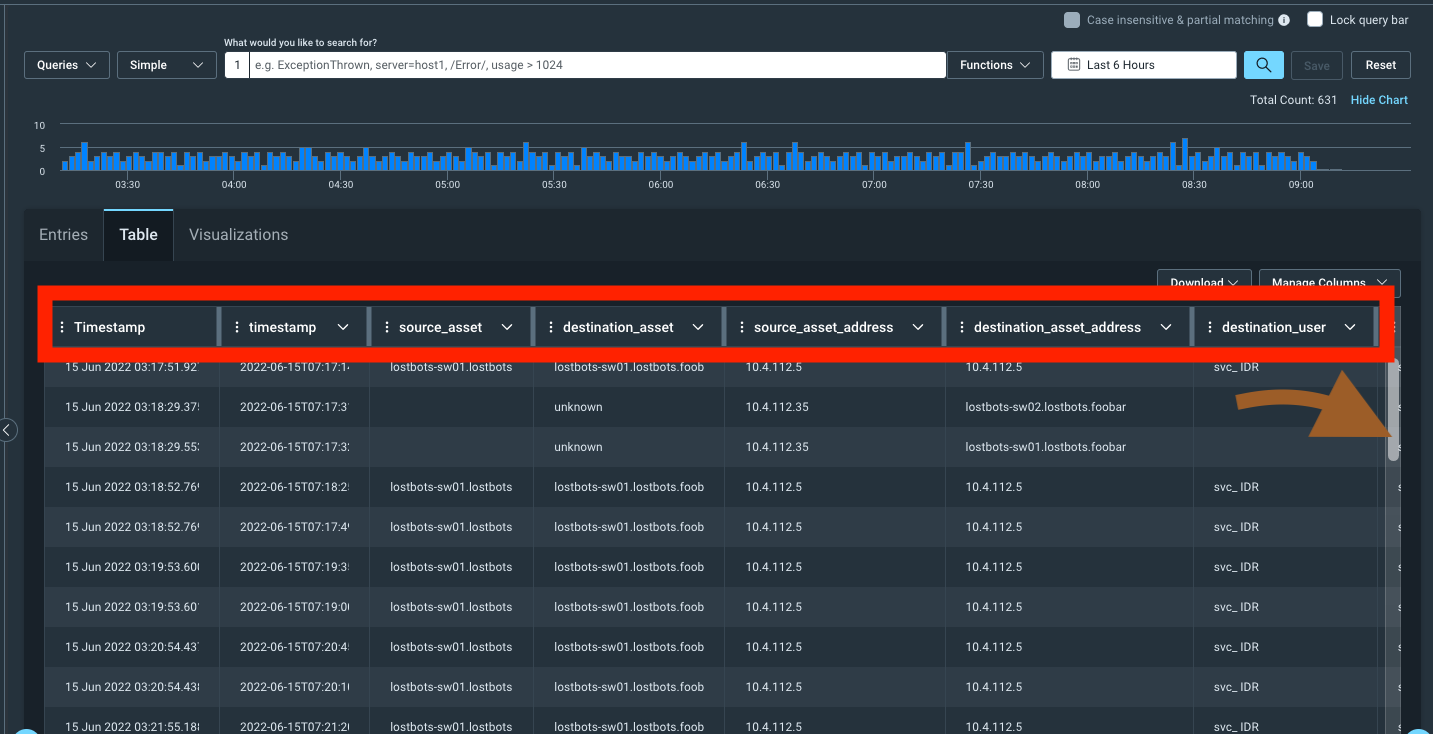Click the calendar icon in time range
Image resolution: width=1433 pixels, height=734 pixels.
coord(1074,65)
